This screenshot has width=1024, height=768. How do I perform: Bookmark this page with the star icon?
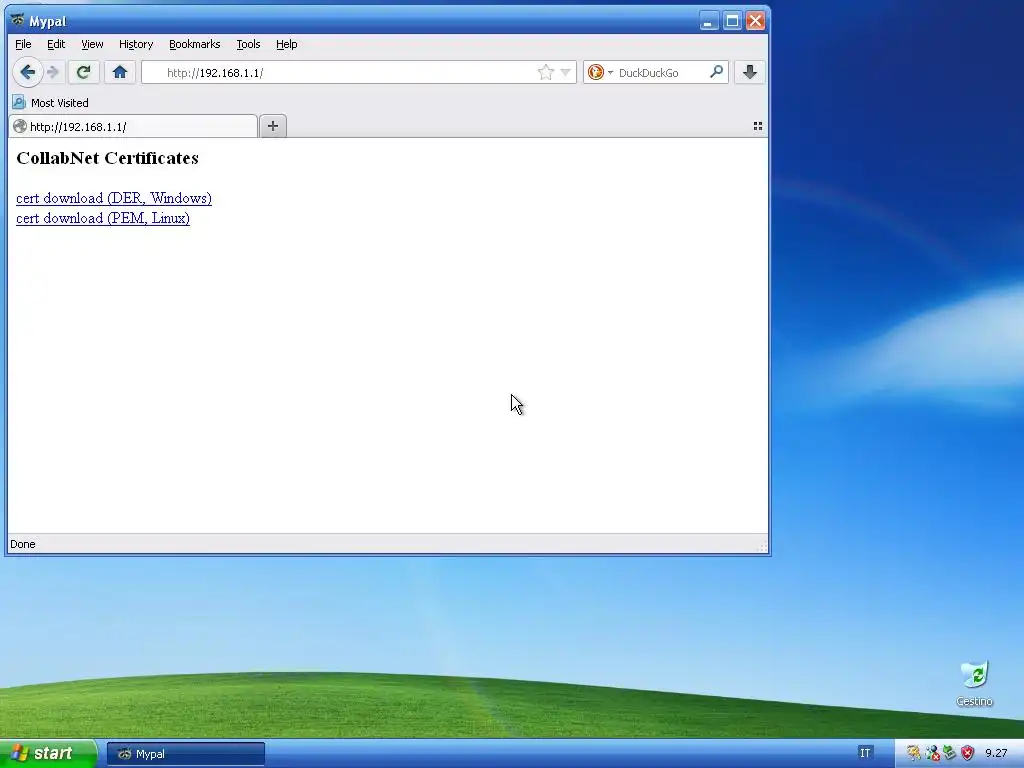coord(546,72)
